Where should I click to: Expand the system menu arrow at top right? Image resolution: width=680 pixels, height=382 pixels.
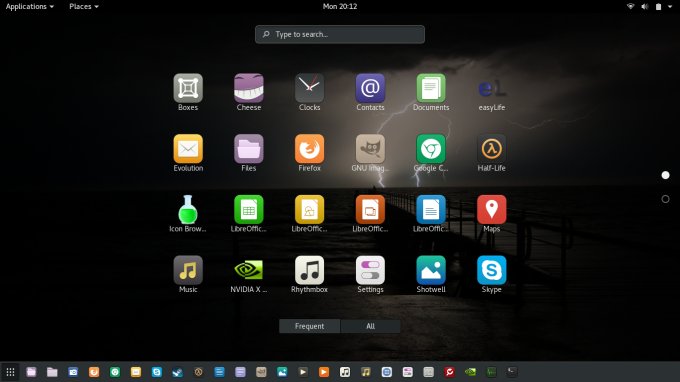(670, 7)
